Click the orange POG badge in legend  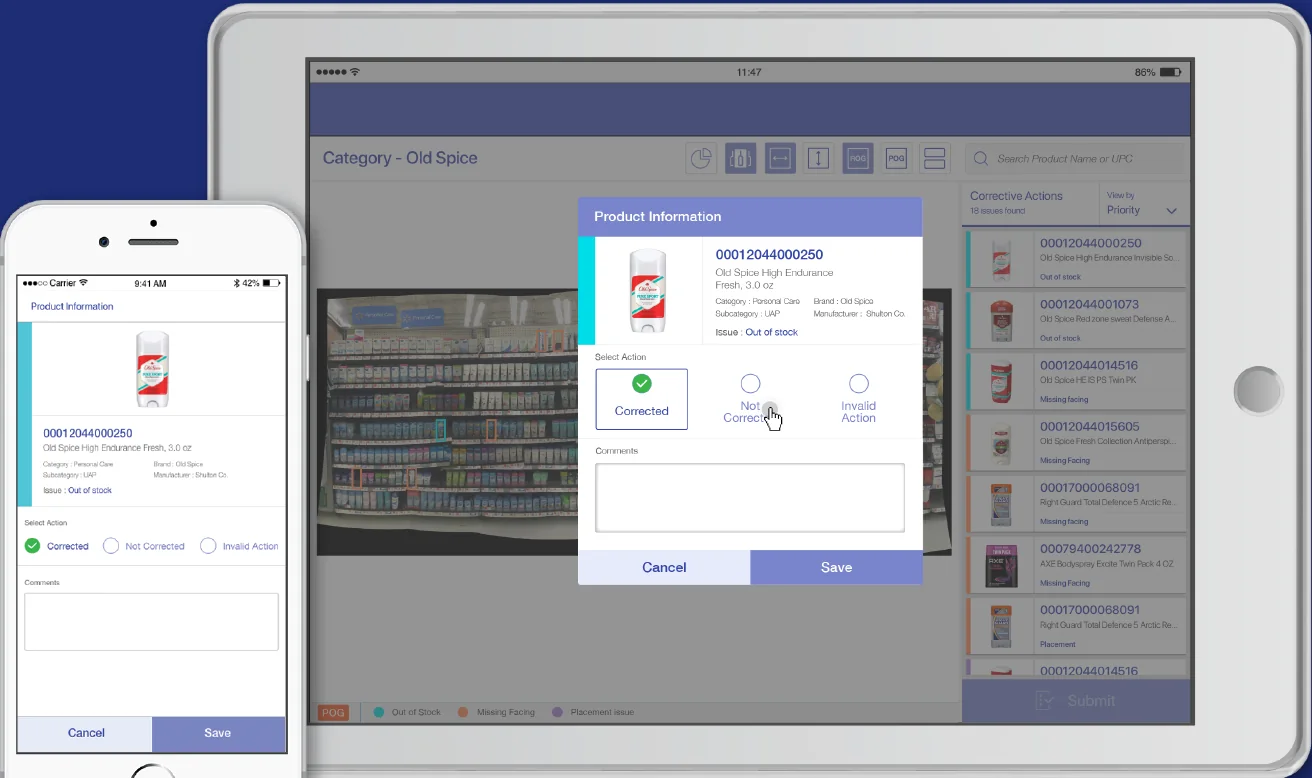[x=332, y=712]
